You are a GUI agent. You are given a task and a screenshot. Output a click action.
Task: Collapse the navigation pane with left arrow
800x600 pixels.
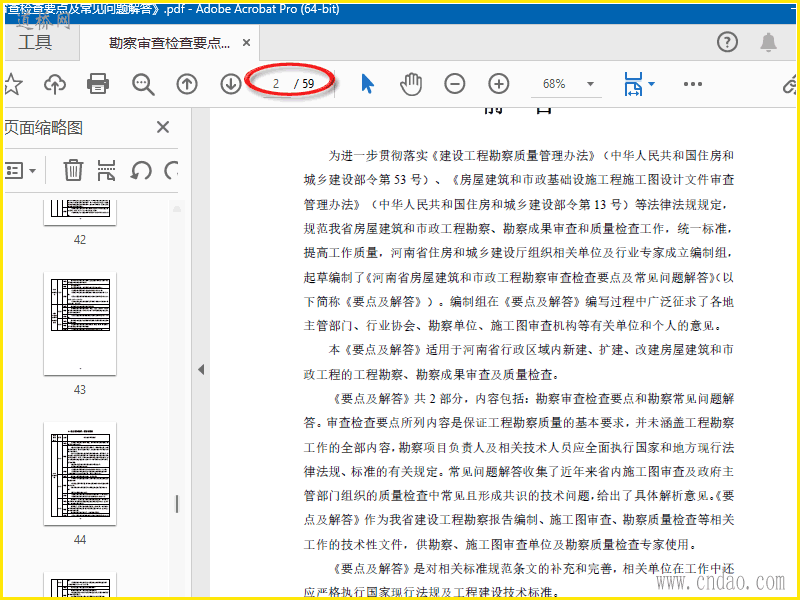point(201,369)
